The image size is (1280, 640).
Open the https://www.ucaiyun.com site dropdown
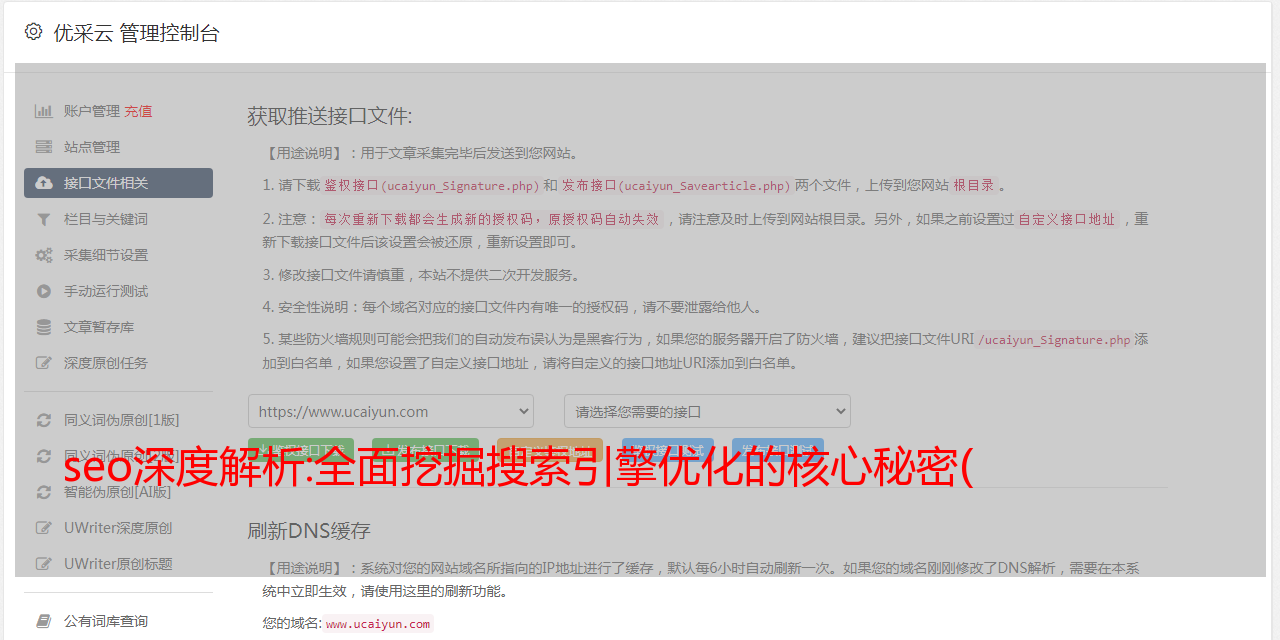[391, 411]
